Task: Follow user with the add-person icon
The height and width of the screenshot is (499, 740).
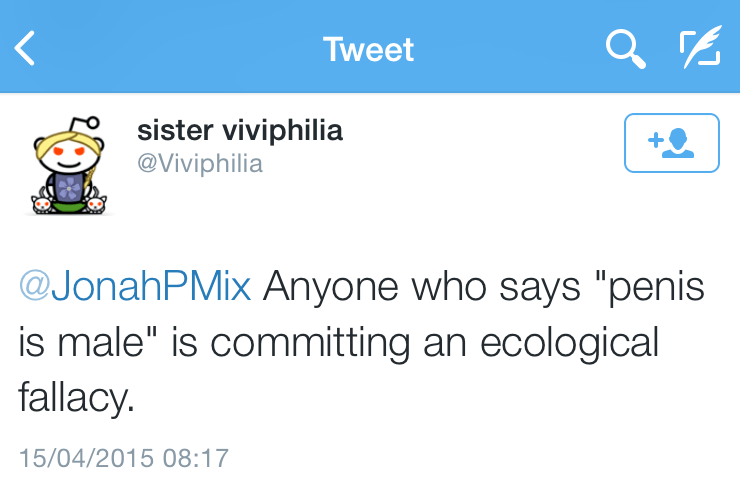Action: point(671,143)
